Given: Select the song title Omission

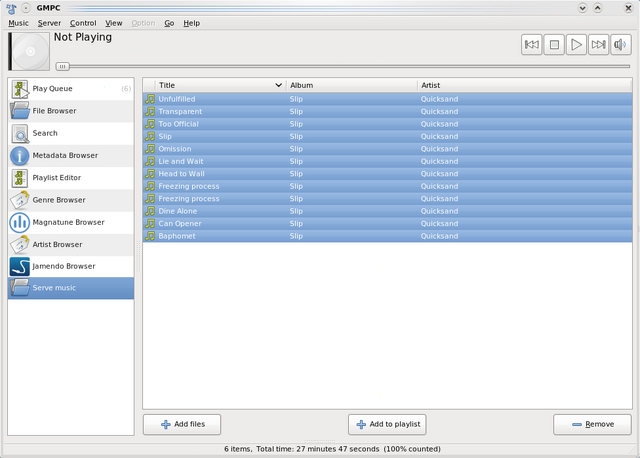Looking at the screenshot, I should pyautogui.click(x=175, y=149).
